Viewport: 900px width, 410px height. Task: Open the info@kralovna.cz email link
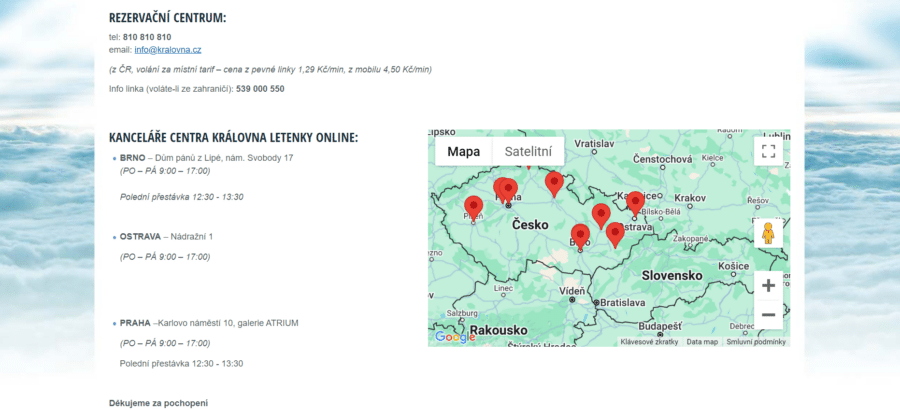168,50
